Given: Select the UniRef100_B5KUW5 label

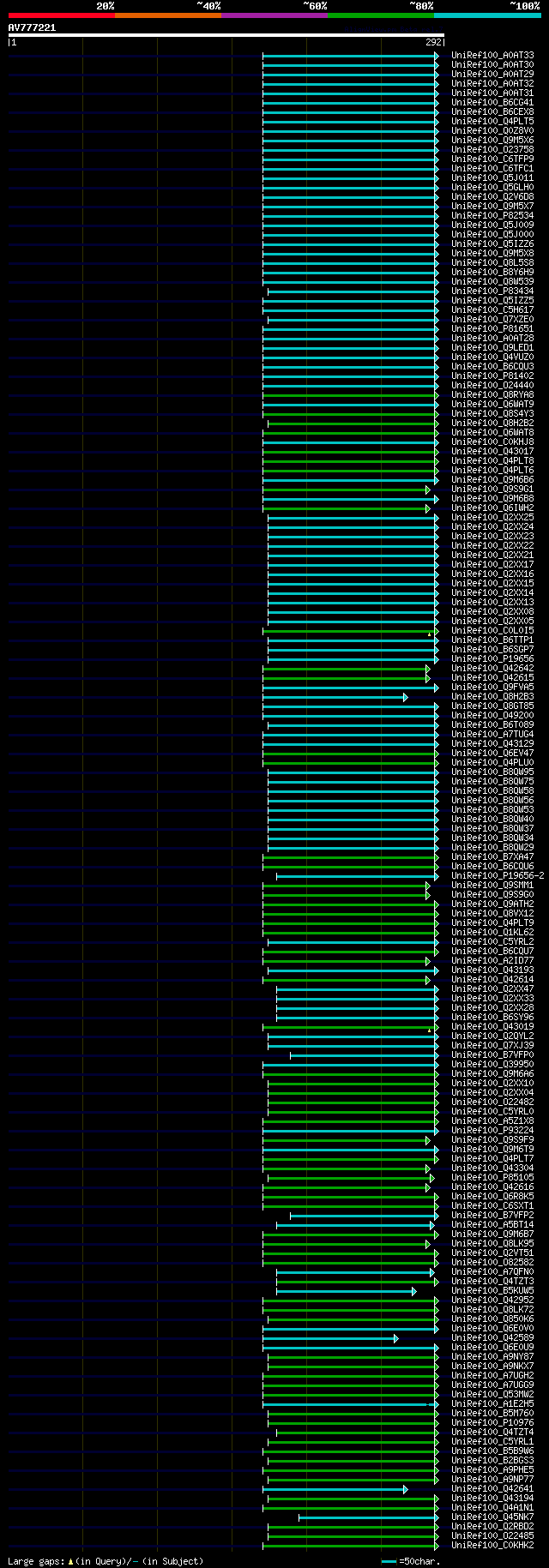Looking at the screenshot, I should coord(492,1291).
